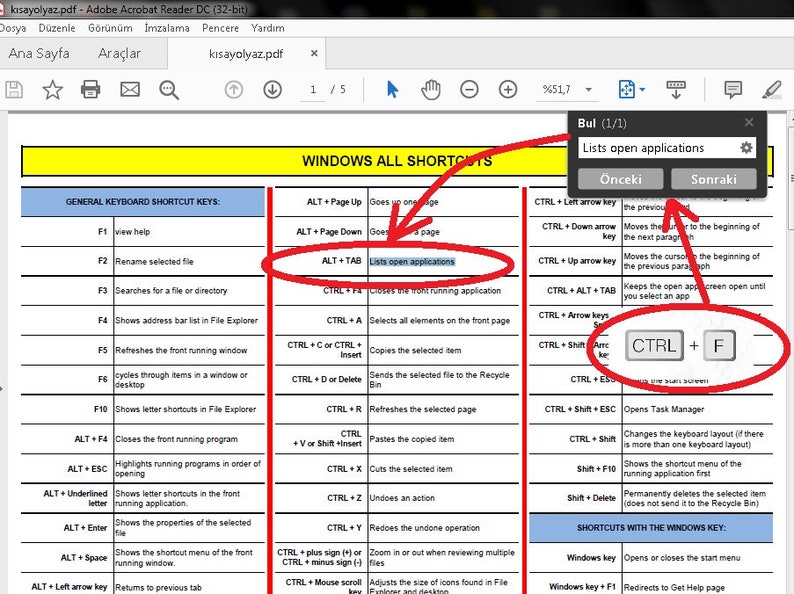Send file by email envelope icon
794x594 pixels.
point(130,90)
